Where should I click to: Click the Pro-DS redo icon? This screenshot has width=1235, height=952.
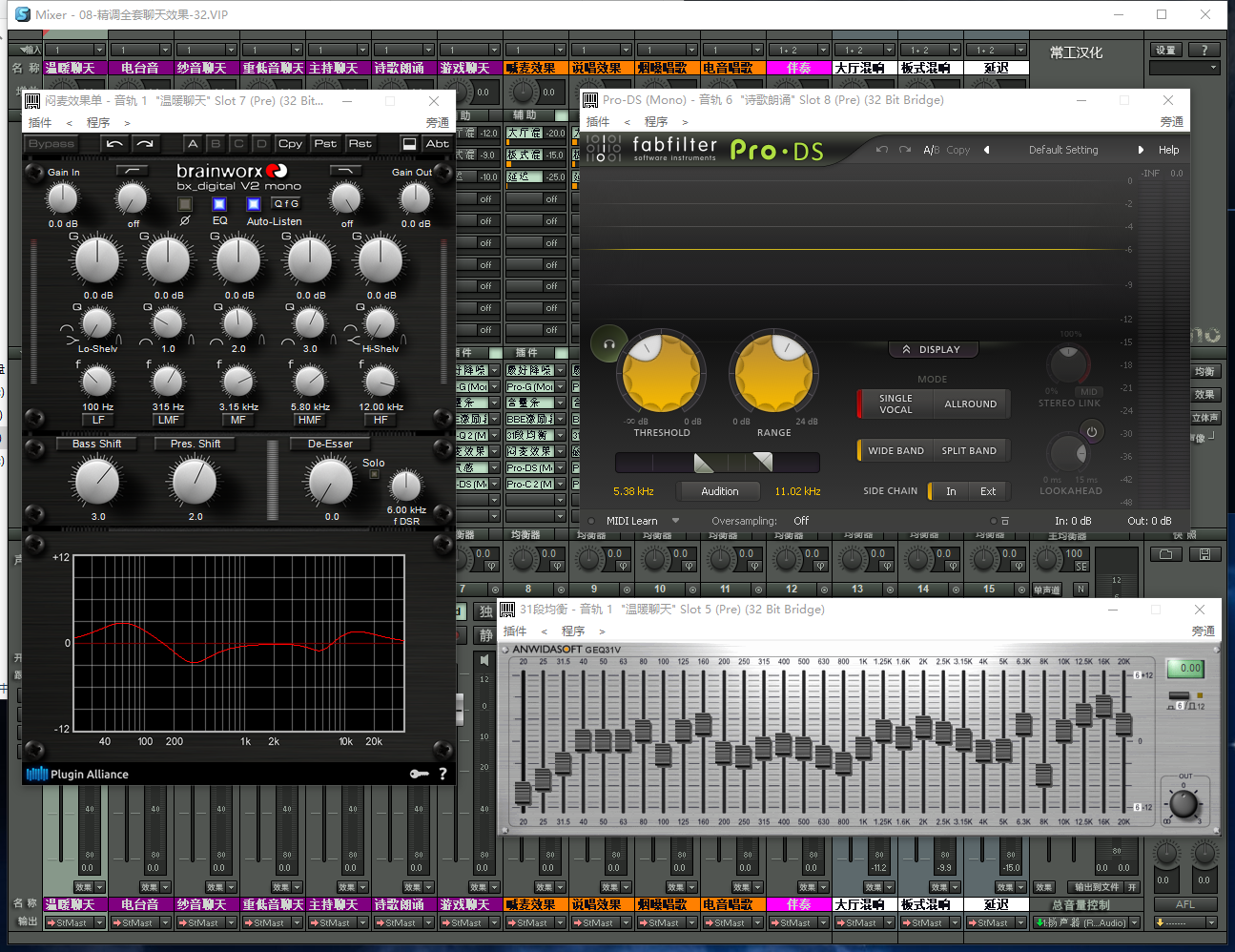(x=904, y=150)
